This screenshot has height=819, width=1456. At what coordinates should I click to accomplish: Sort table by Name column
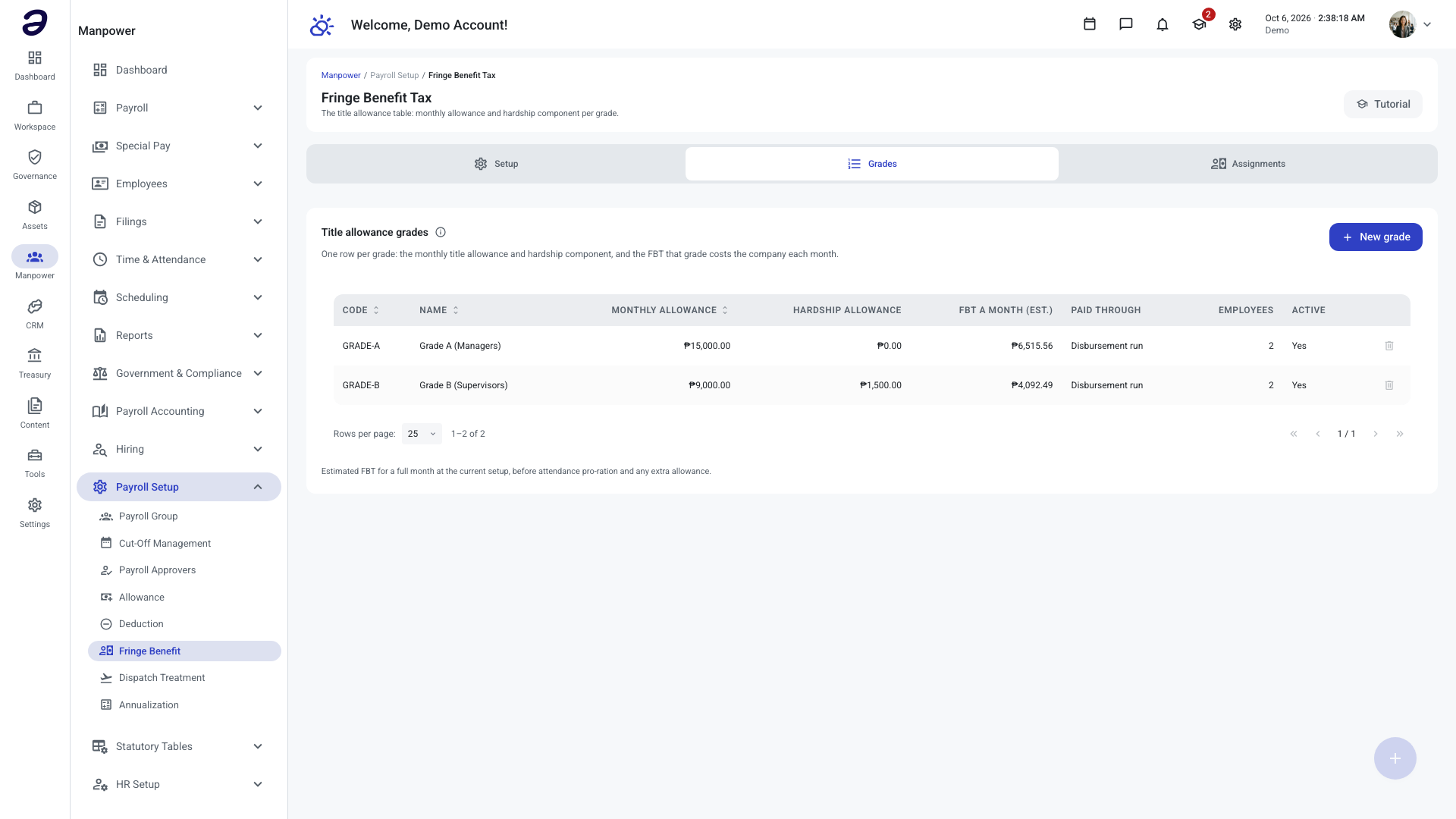click(439, 310)
